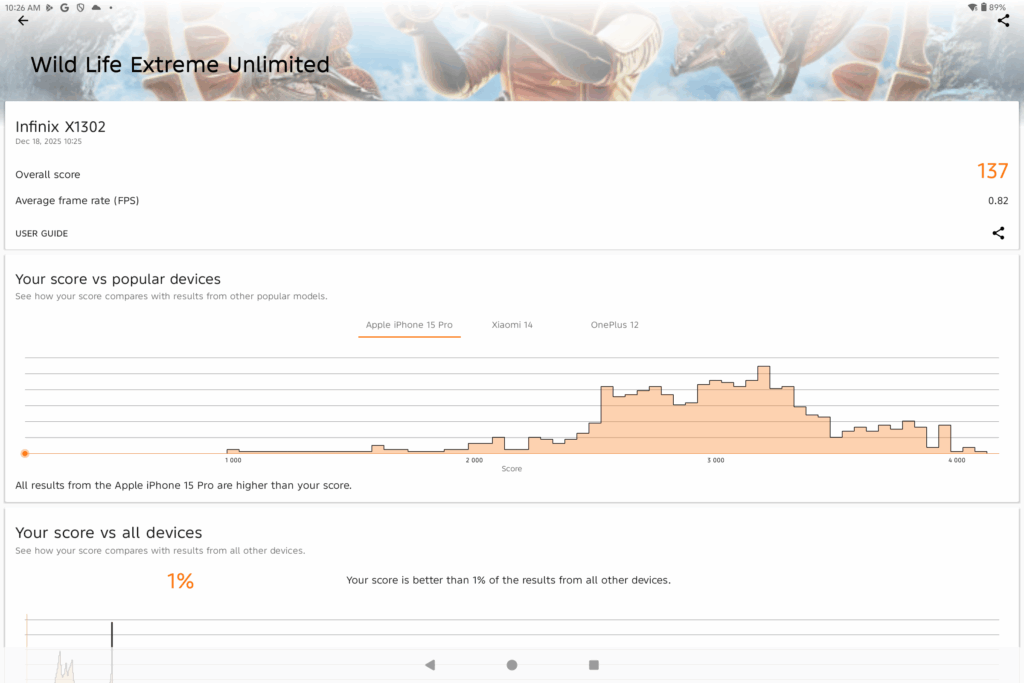Tap the back arrow in the header

tap(23, 21)
